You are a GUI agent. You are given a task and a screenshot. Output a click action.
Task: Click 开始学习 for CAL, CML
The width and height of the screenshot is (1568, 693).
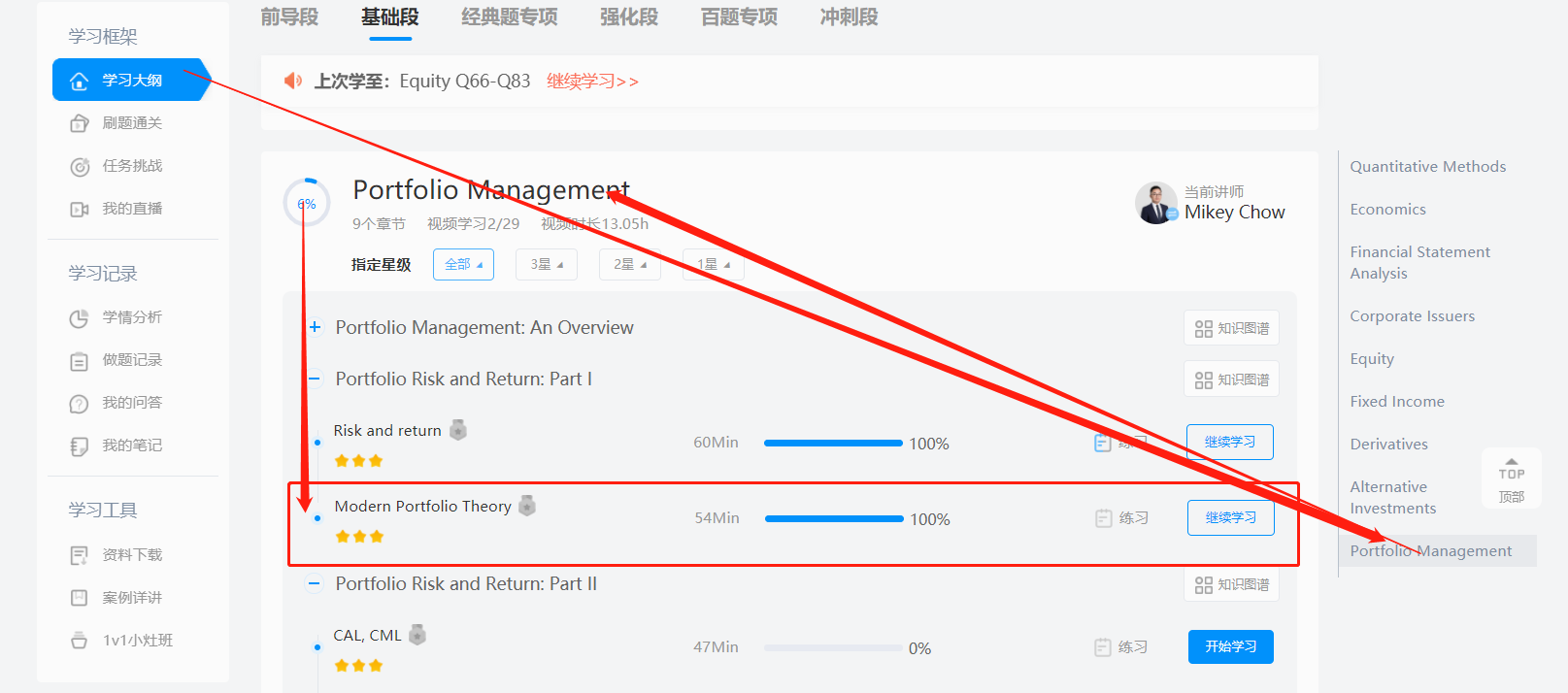1230,646
